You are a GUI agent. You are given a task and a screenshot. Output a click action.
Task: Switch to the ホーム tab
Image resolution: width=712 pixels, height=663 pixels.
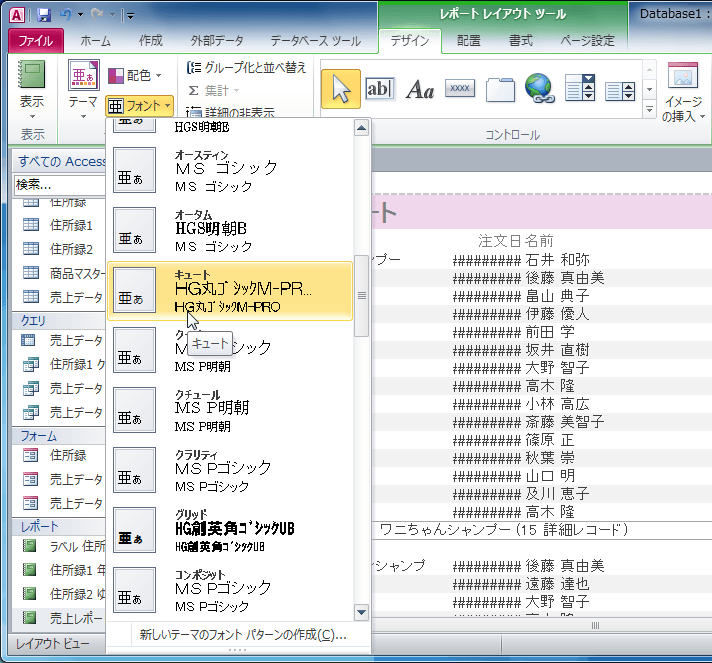[95, 41]
